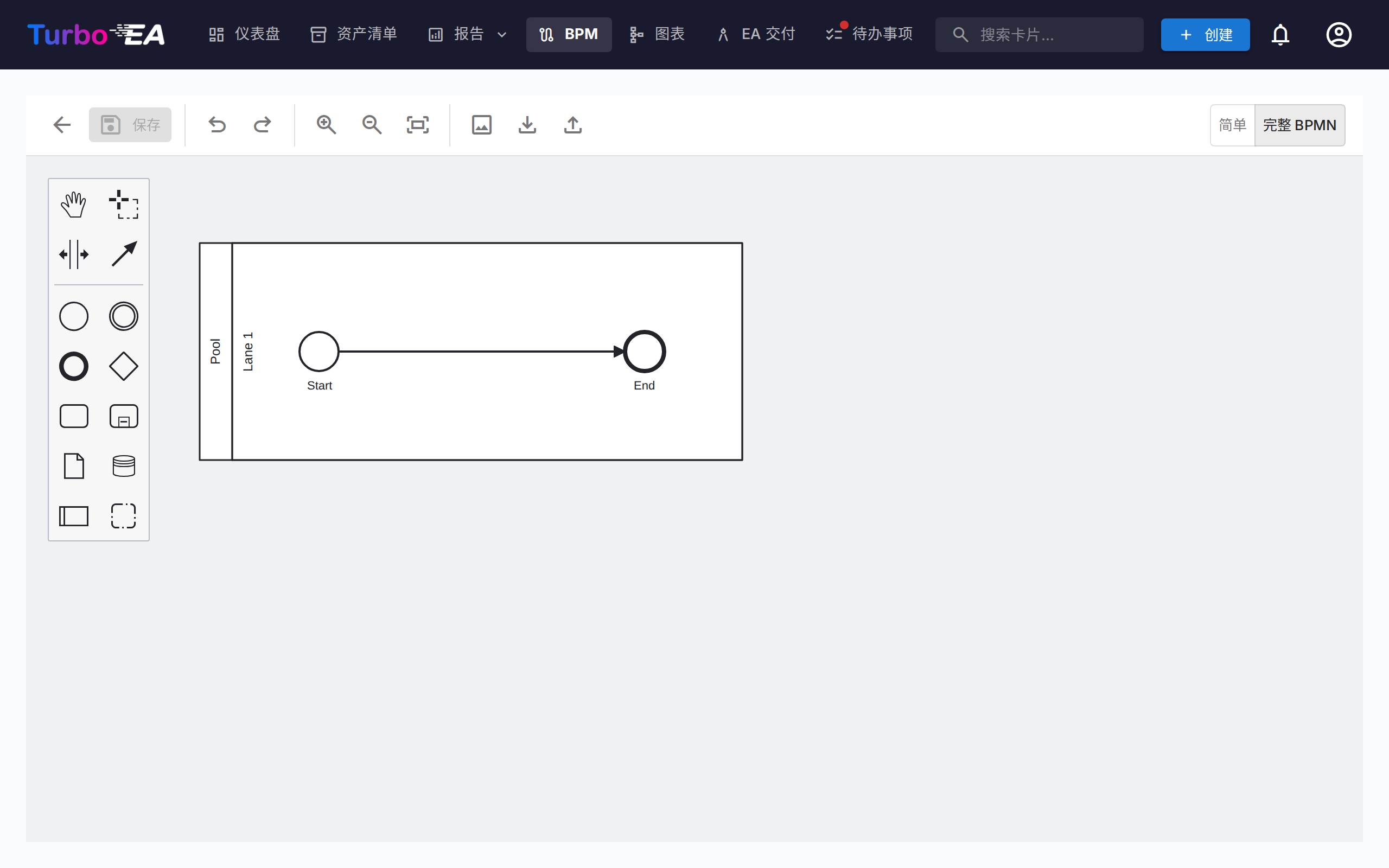Create a gateway using the diamond icon
This screenshot has width=1389, height=868.
[123, 366]
